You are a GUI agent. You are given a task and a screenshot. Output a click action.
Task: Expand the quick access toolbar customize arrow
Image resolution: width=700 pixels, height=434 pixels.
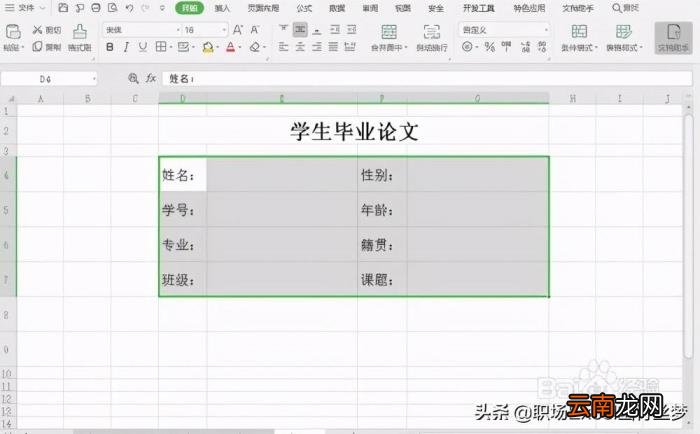pyautogui.click(x=162, y=8)
